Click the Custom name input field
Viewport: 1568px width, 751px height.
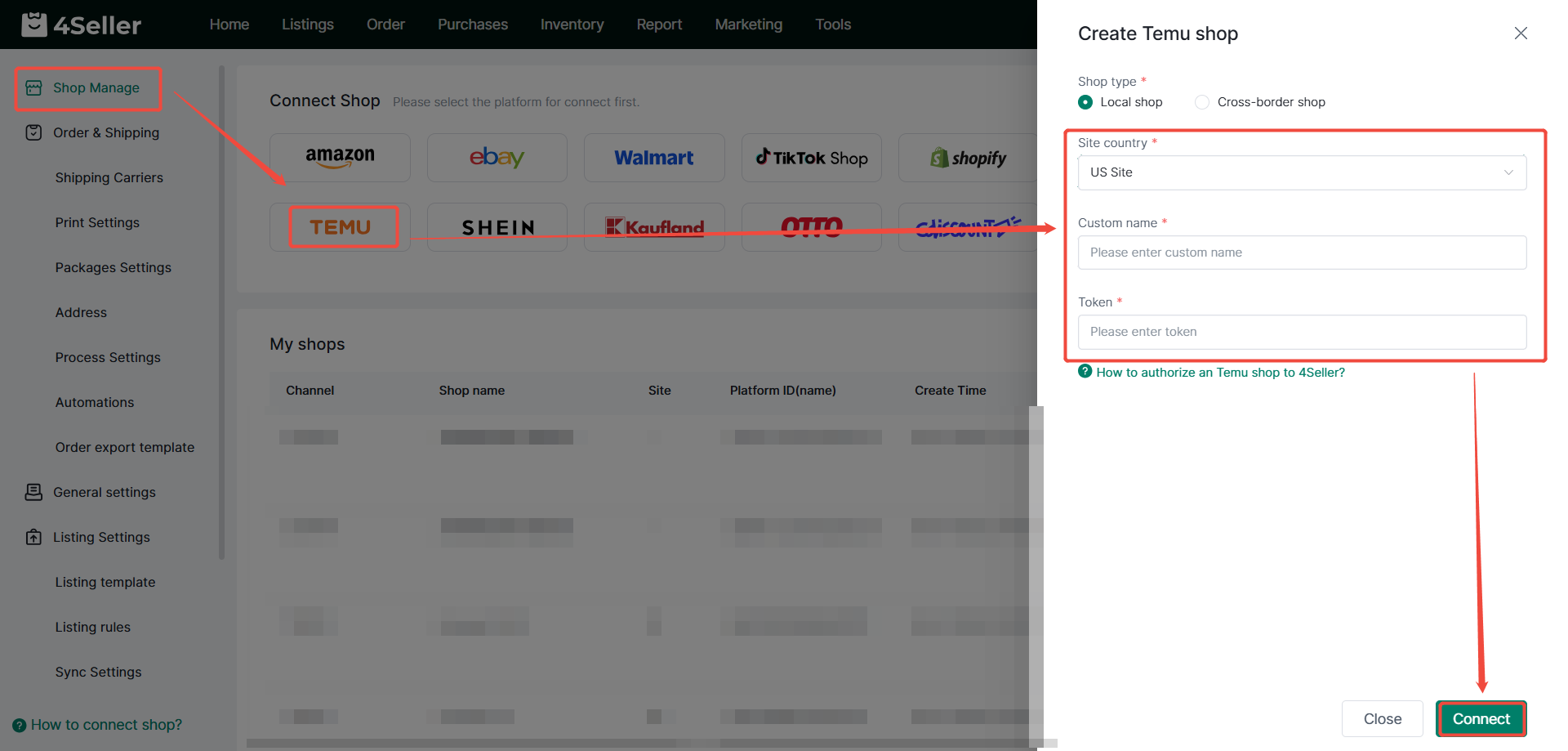point(1302,253)
